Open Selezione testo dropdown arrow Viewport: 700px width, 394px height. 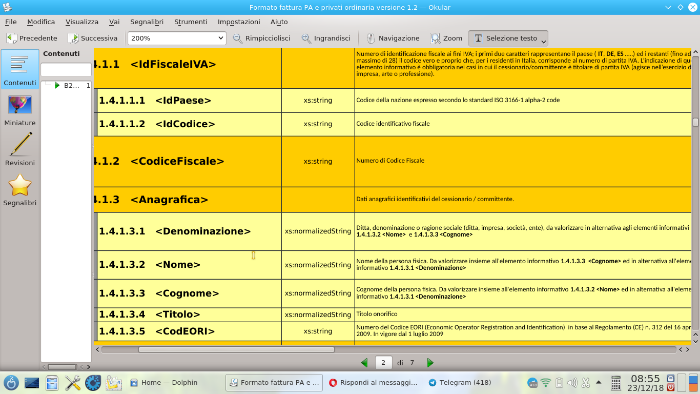[544, 40]
